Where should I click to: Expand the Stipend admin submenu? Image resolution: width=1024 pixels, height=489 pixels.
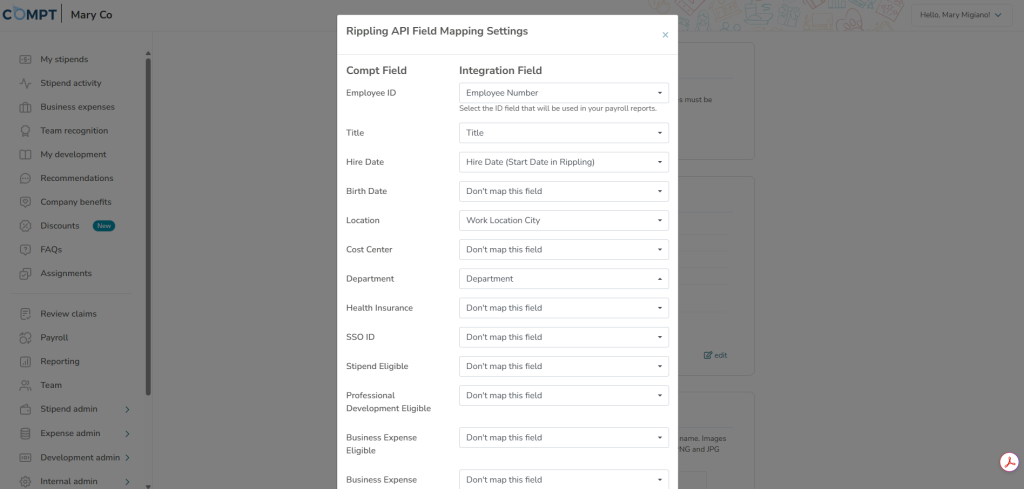tap(127, 409)
